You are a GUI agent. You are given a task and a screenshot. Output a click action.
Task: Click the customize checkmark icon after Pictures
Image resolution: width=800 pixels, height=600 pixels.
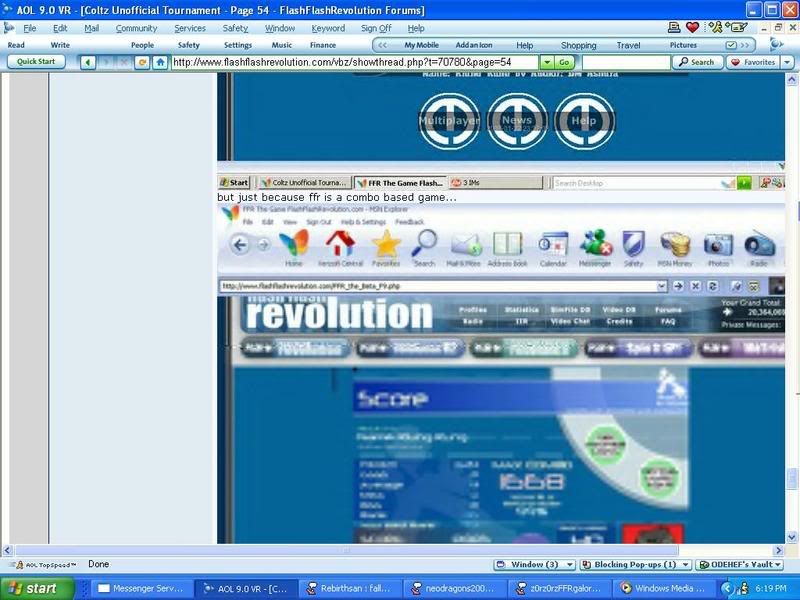(x=731, y=45)
